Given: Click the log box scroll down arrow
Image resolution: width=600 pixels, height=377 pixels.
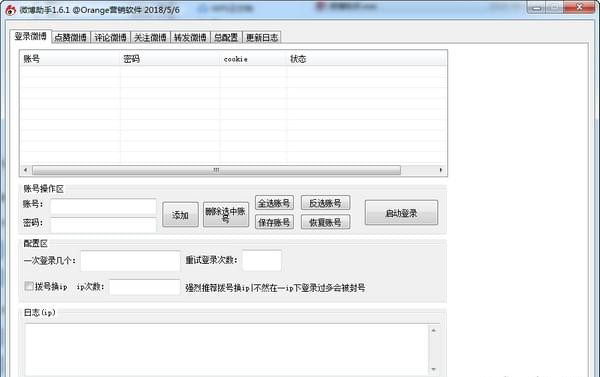Looking at the screenshot, I should click(x=434, y=369).
